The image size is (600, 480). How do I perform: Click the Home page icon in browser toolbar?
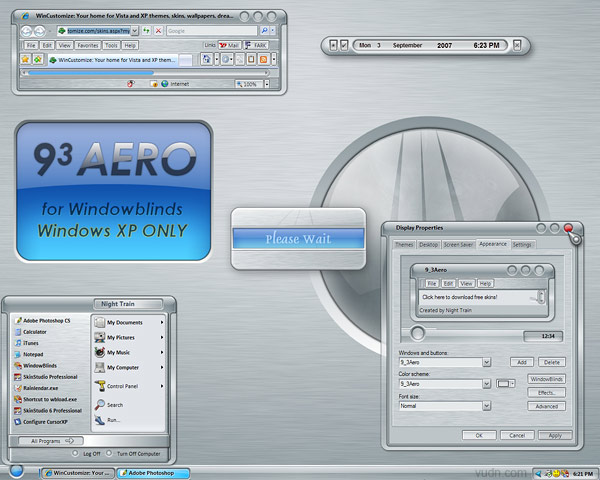[x=207, y=59]
